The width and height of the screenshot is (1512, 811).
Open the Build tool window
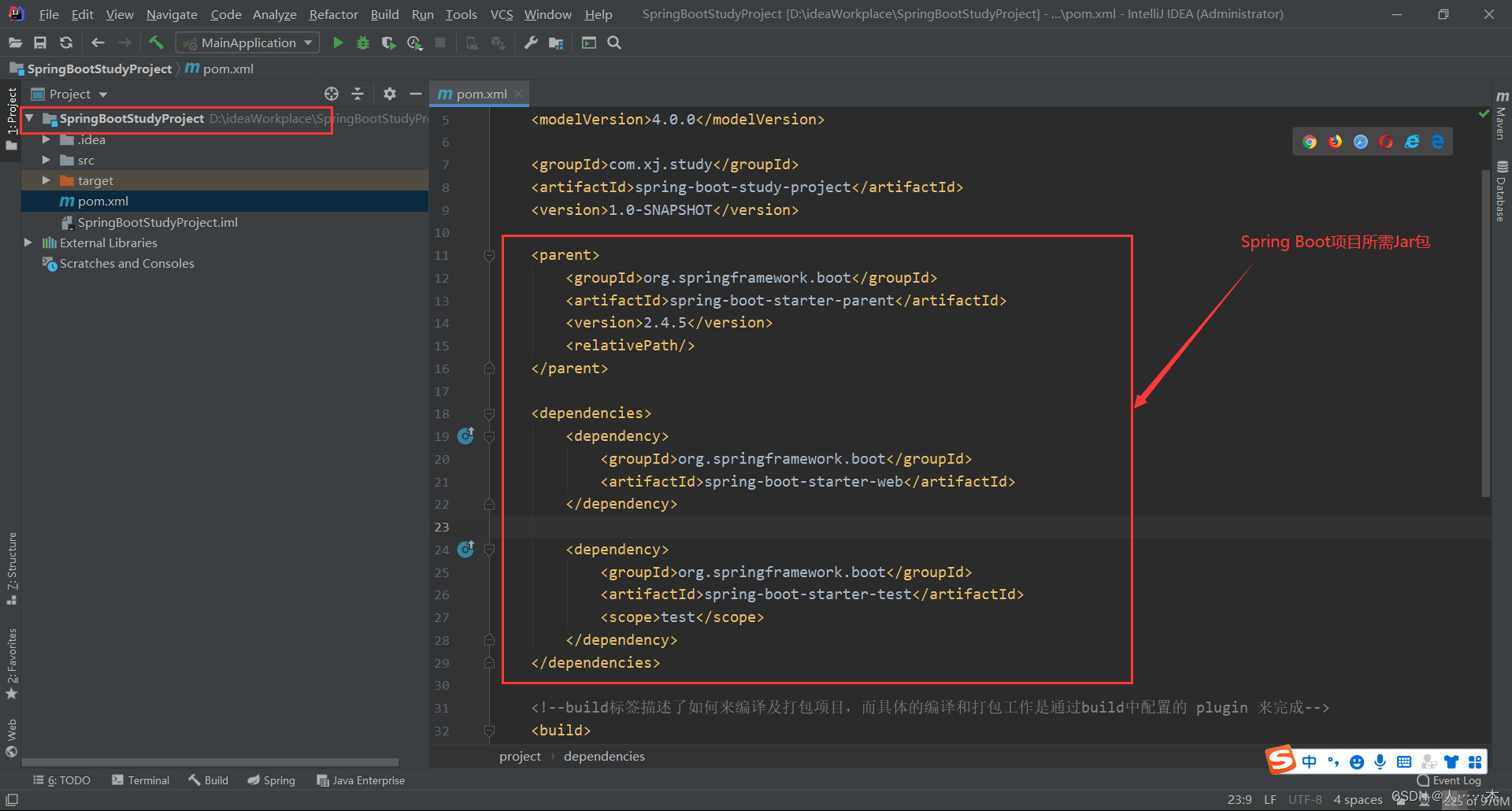point(209,780)
